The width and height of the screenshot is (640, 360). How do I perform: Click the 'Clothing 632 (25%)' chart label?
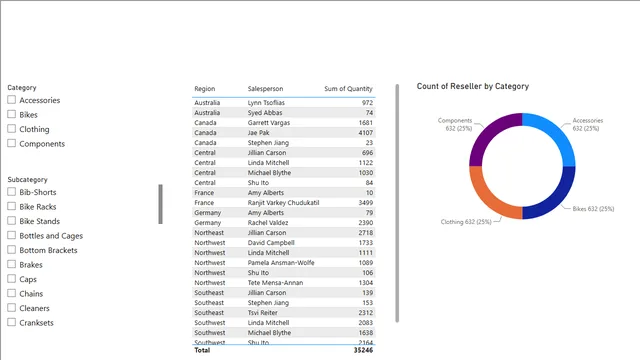click(x=466, y=222)
